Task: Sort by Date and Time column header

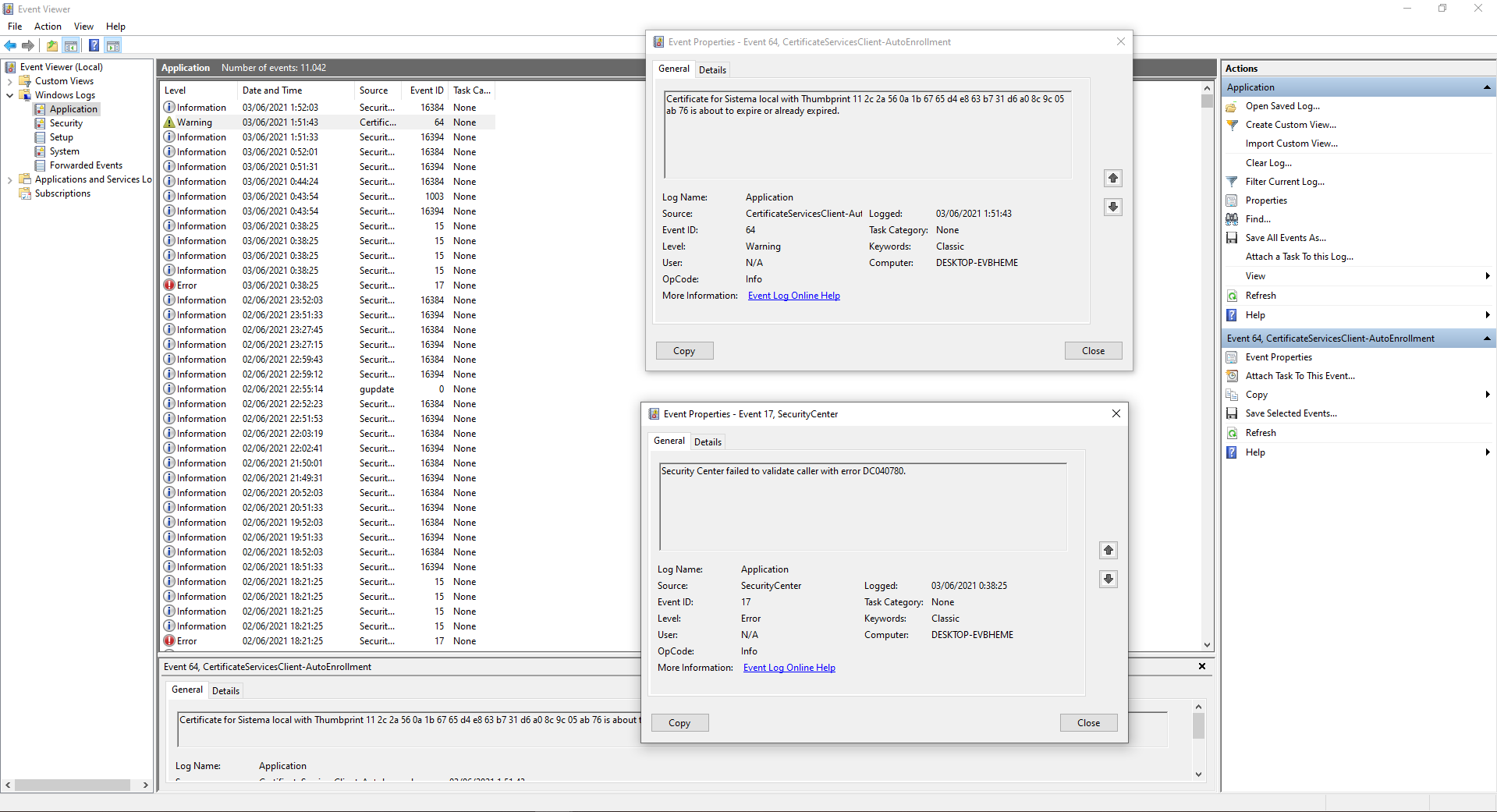Action: [296, 90]
